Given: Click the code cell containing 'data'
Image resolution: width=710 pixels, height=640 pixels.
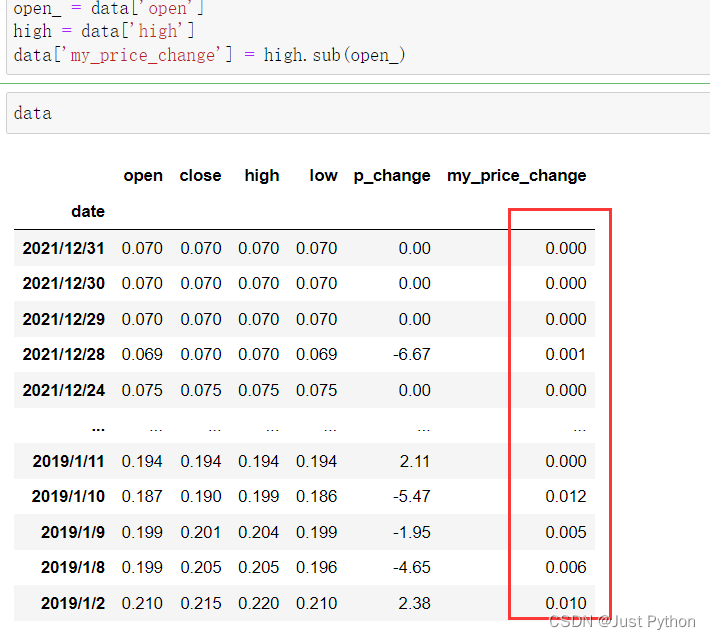Looking at the screenshot, I should pyautogui.click(x=358, y=113).
